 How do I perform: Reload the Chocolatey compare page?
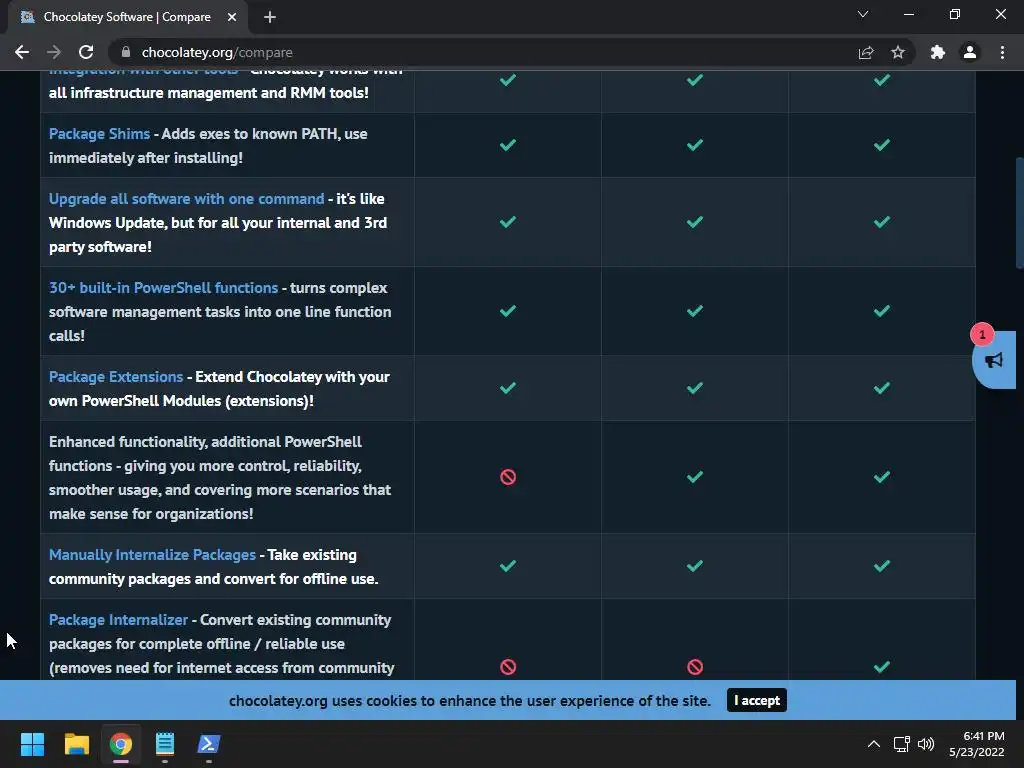(x=86, y=52)
